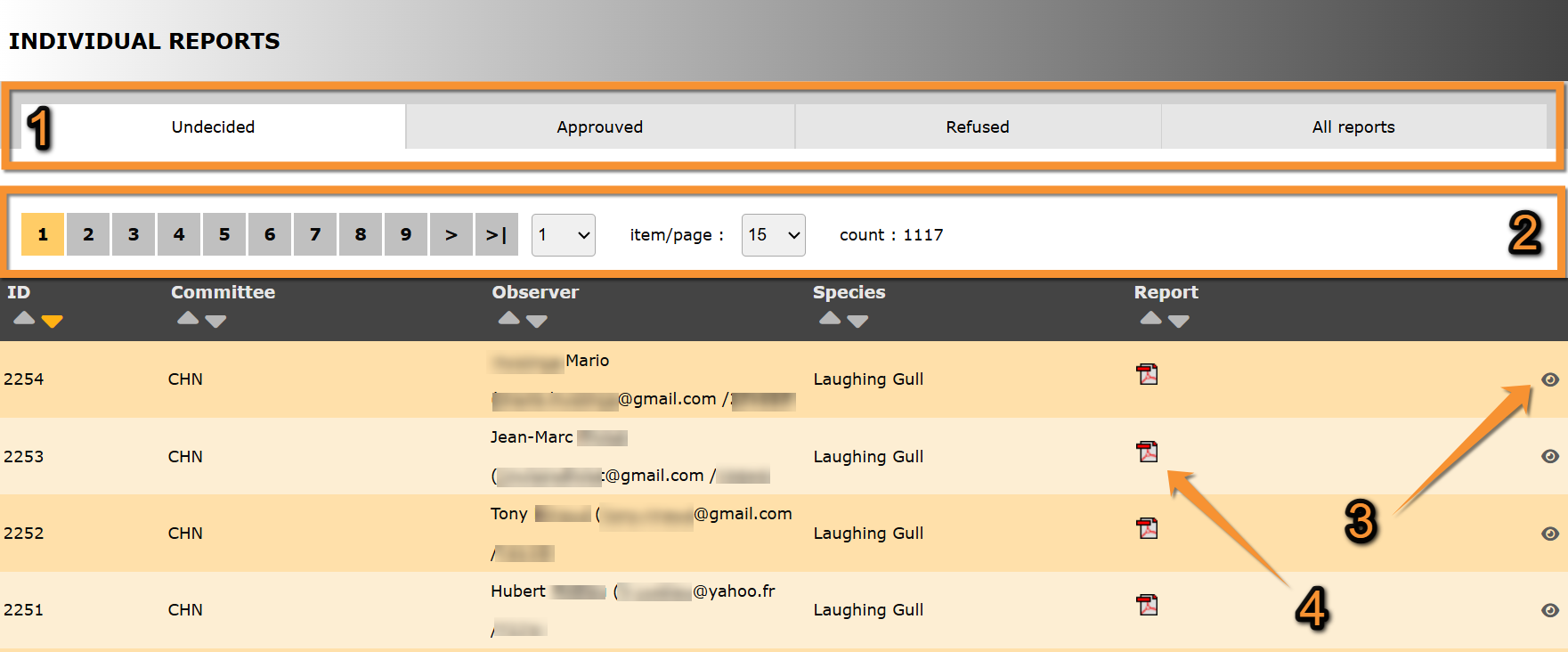Viewport: 1568px width, 652px height.
Task: Open the All reports tab
Action: tap(1353, 127)
